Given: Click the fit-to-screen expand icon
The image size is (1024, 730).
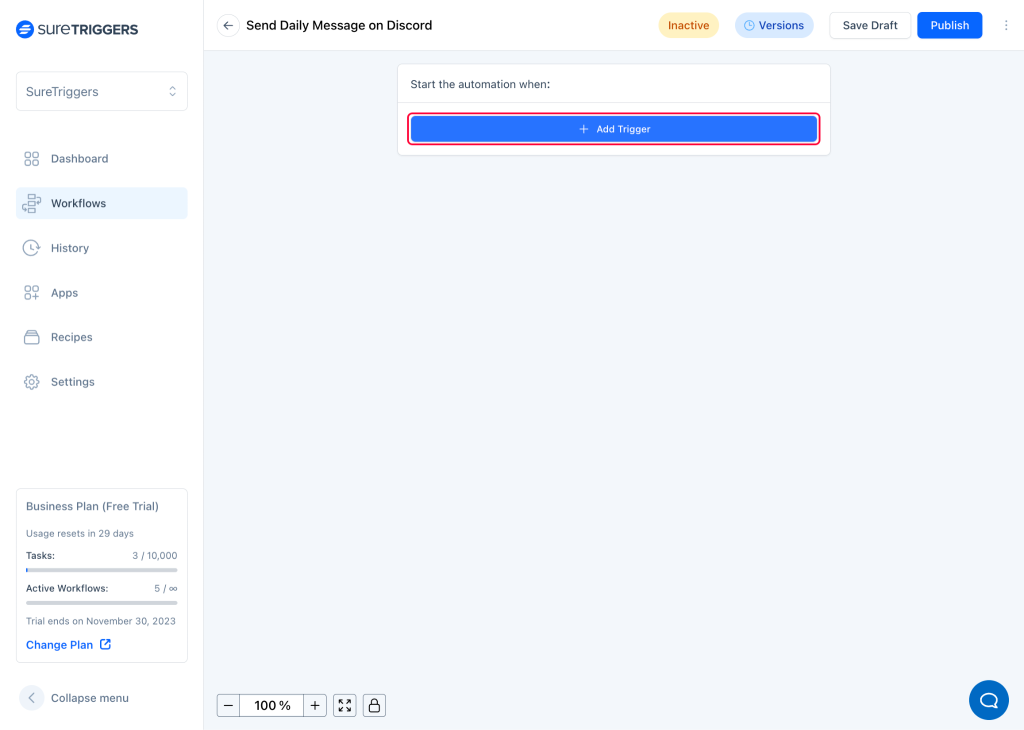Looking at the screenshot, I should [x=345, y=706].
